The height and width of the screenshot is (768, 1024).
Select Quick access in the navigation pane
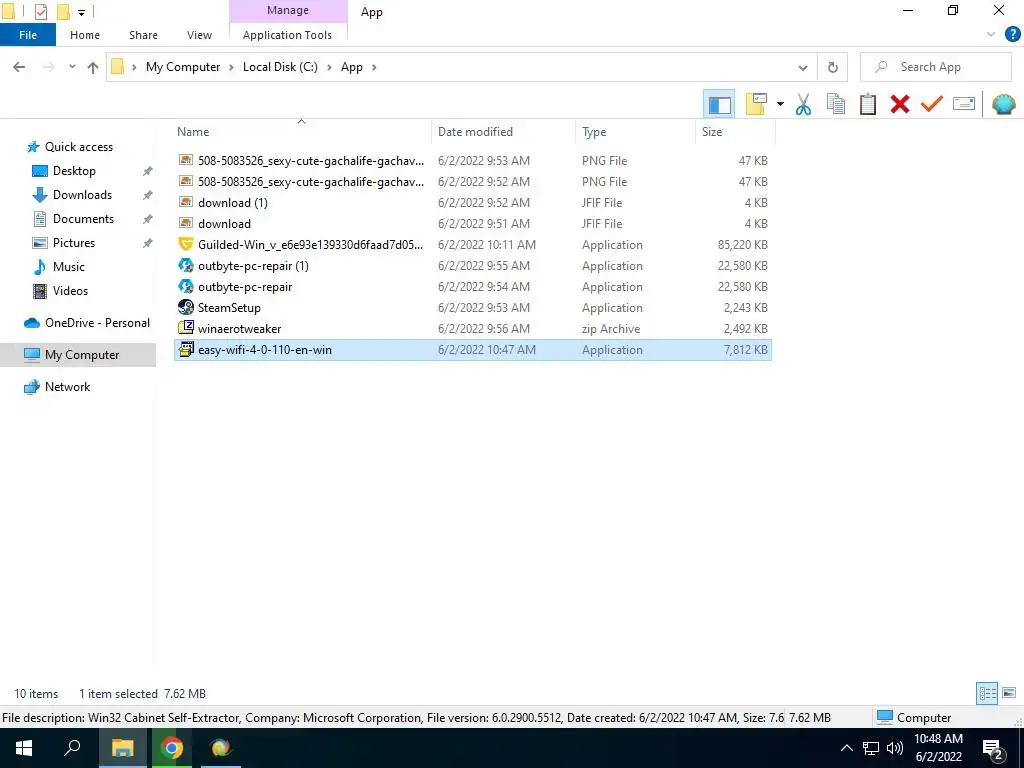[x=78, y=147]
